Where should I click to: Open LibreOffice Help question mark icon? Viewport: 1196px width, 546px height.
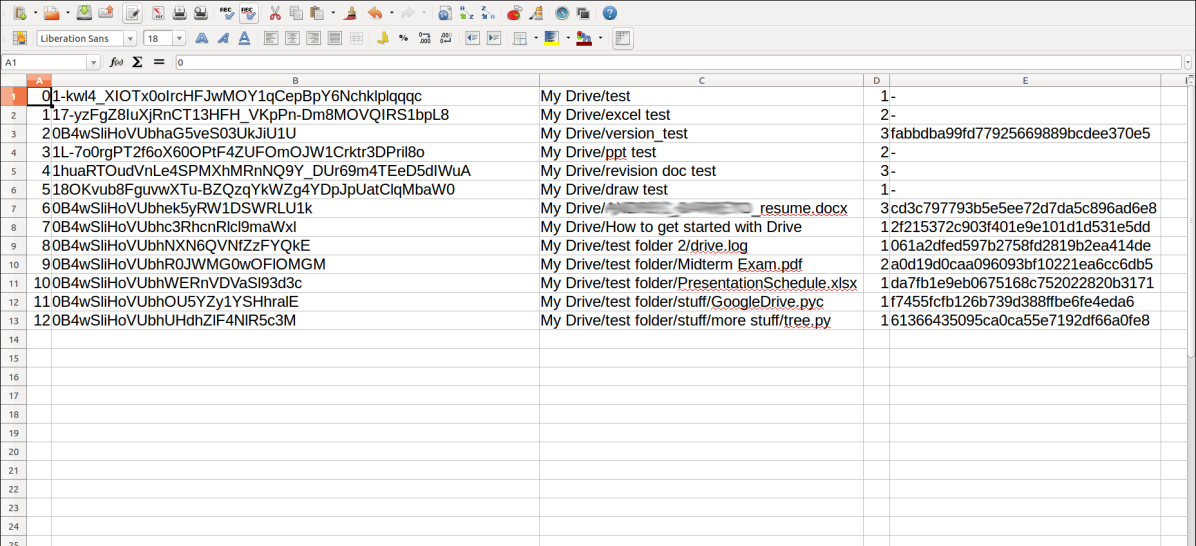click(x=609, y=13)
